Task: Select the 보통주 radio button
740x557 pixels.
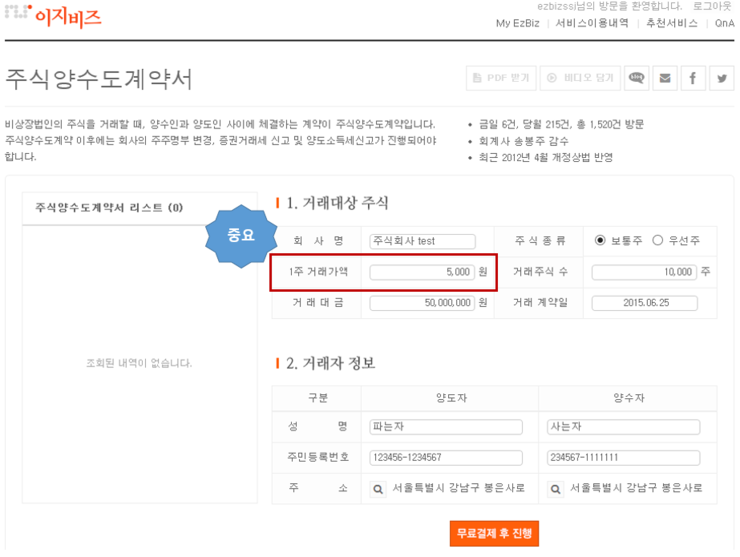Action: (600, 240)
